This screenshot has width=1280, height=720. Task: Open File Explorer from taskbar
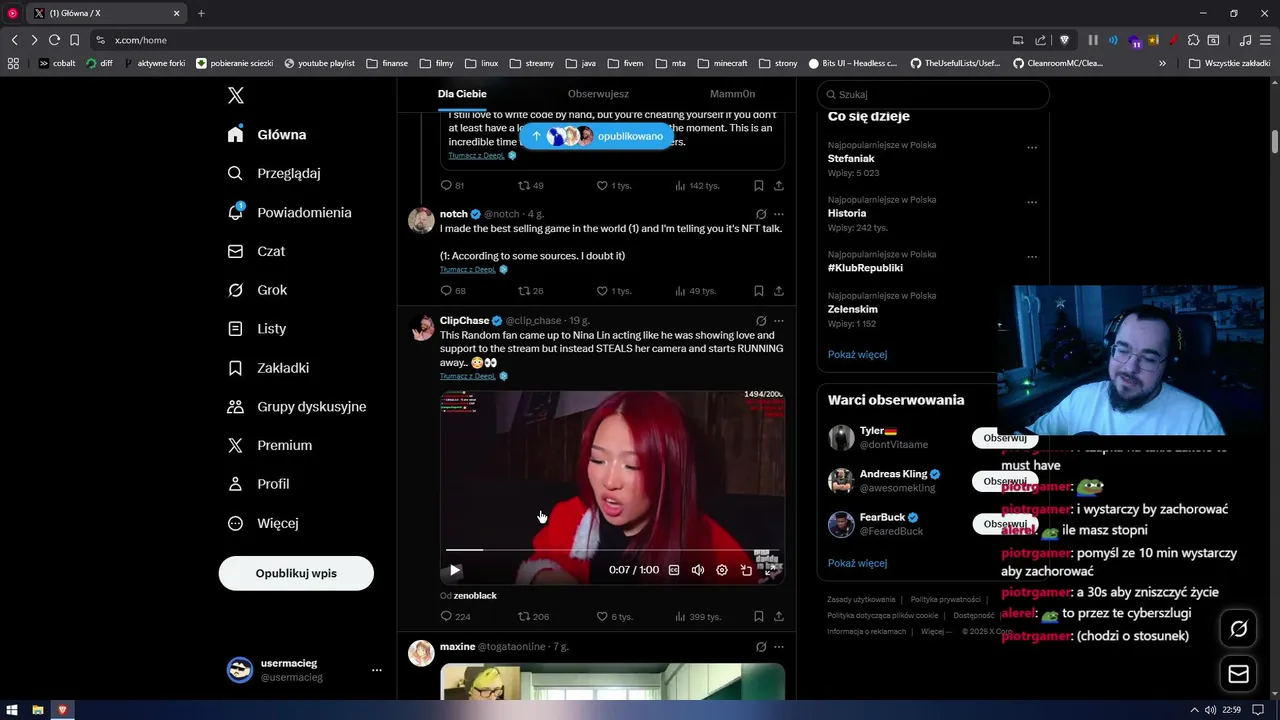(x=38, y=710)
